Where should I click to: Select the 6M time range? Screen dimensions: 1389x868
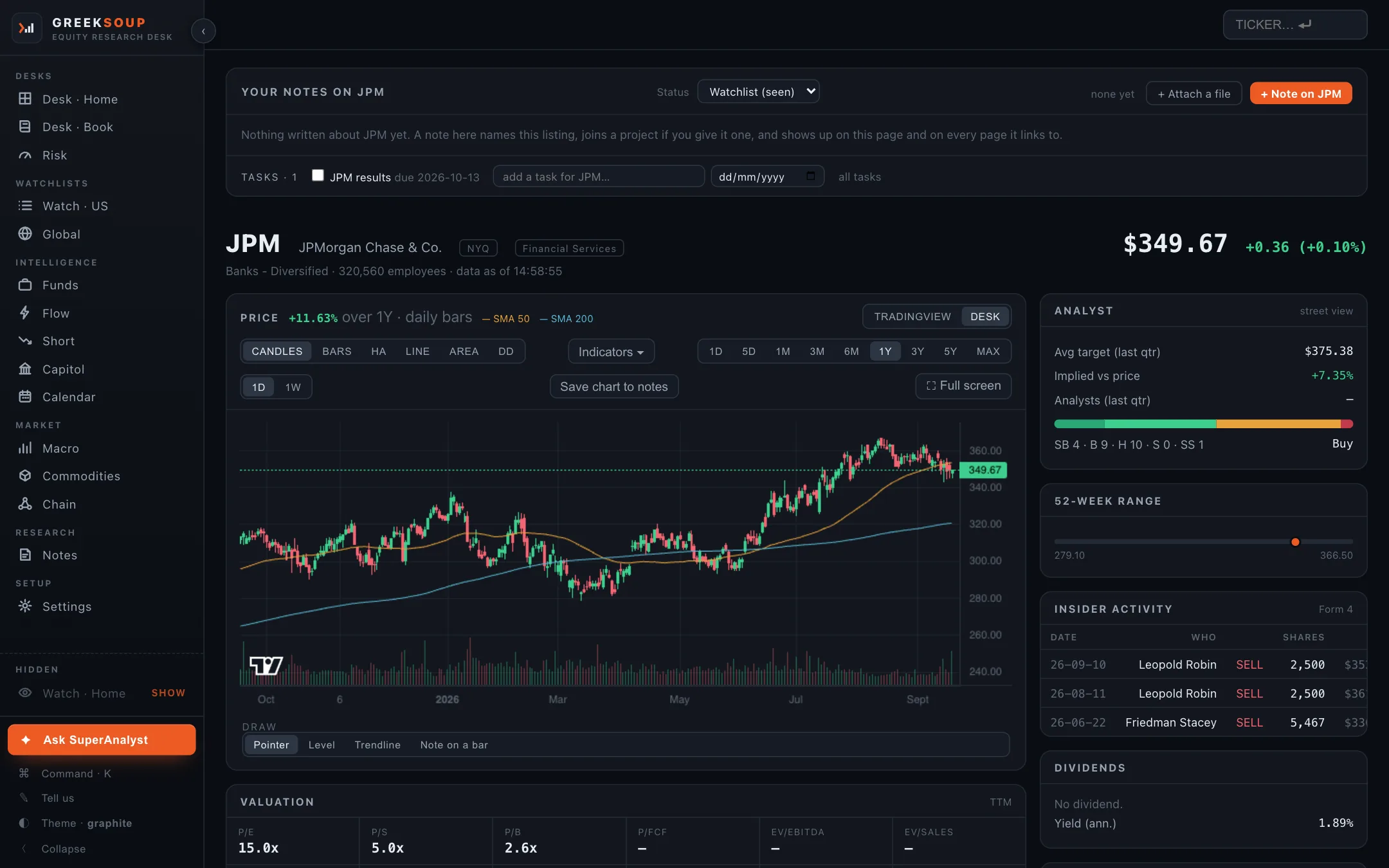coord(851,351)
